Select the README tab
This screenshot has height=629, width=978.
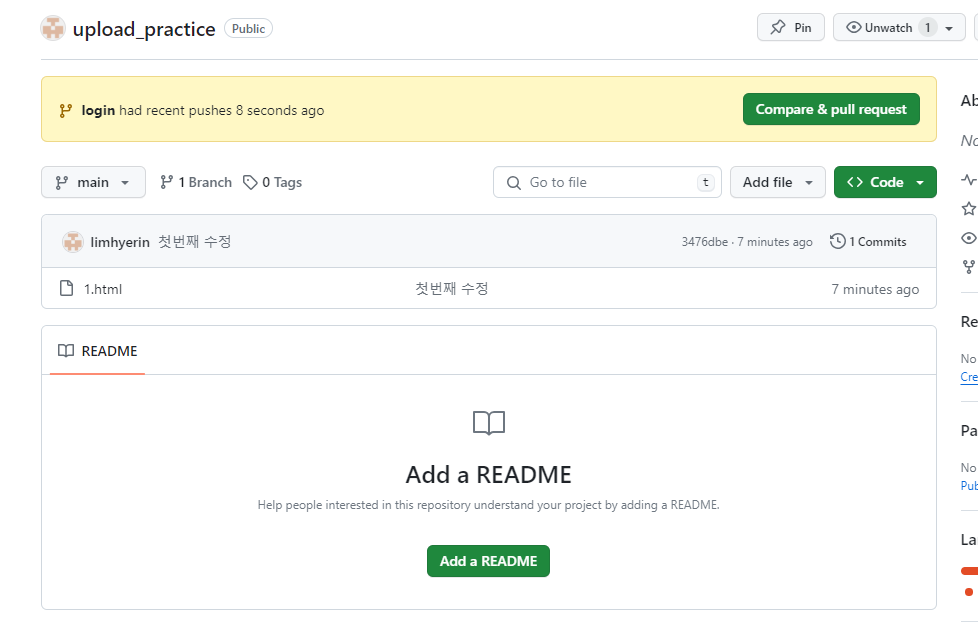click(x=97, y=351)
